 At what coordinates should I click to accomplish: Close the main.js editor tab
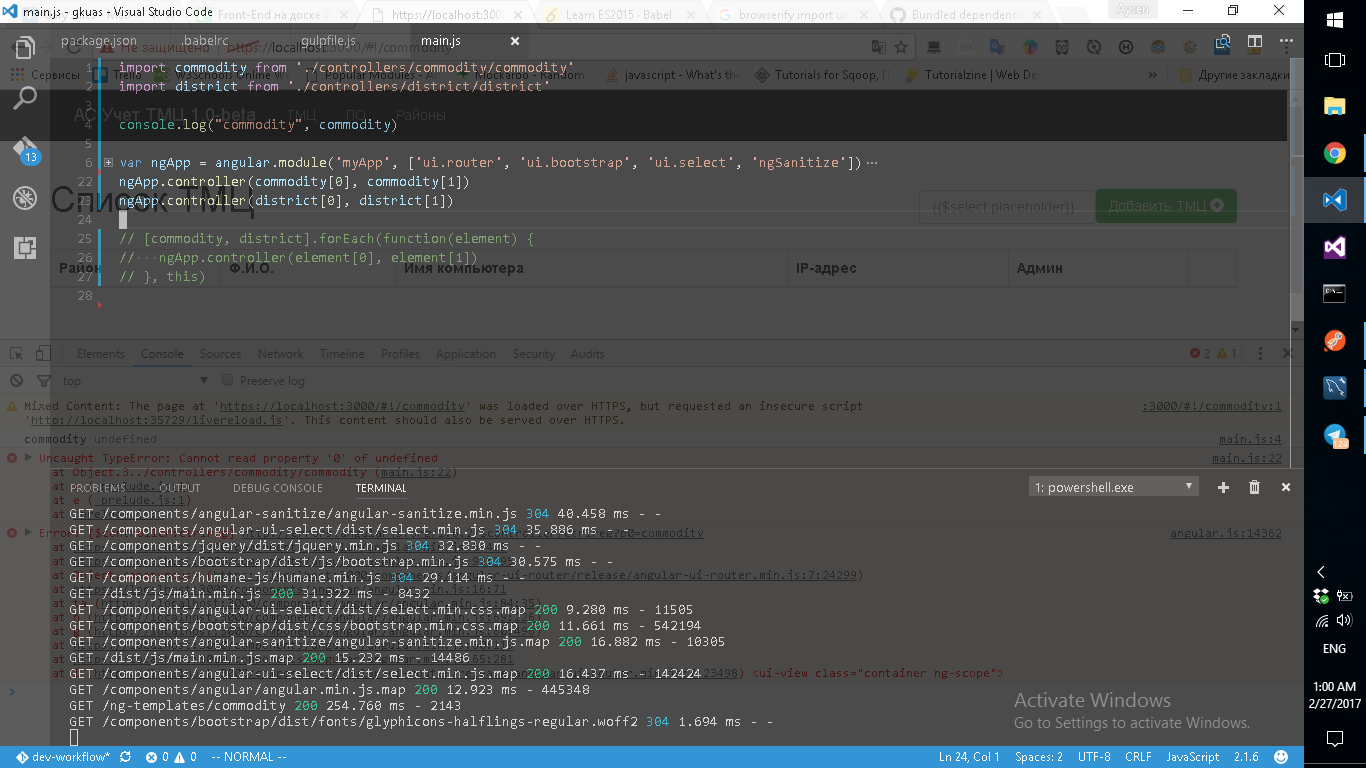[515, 41]
